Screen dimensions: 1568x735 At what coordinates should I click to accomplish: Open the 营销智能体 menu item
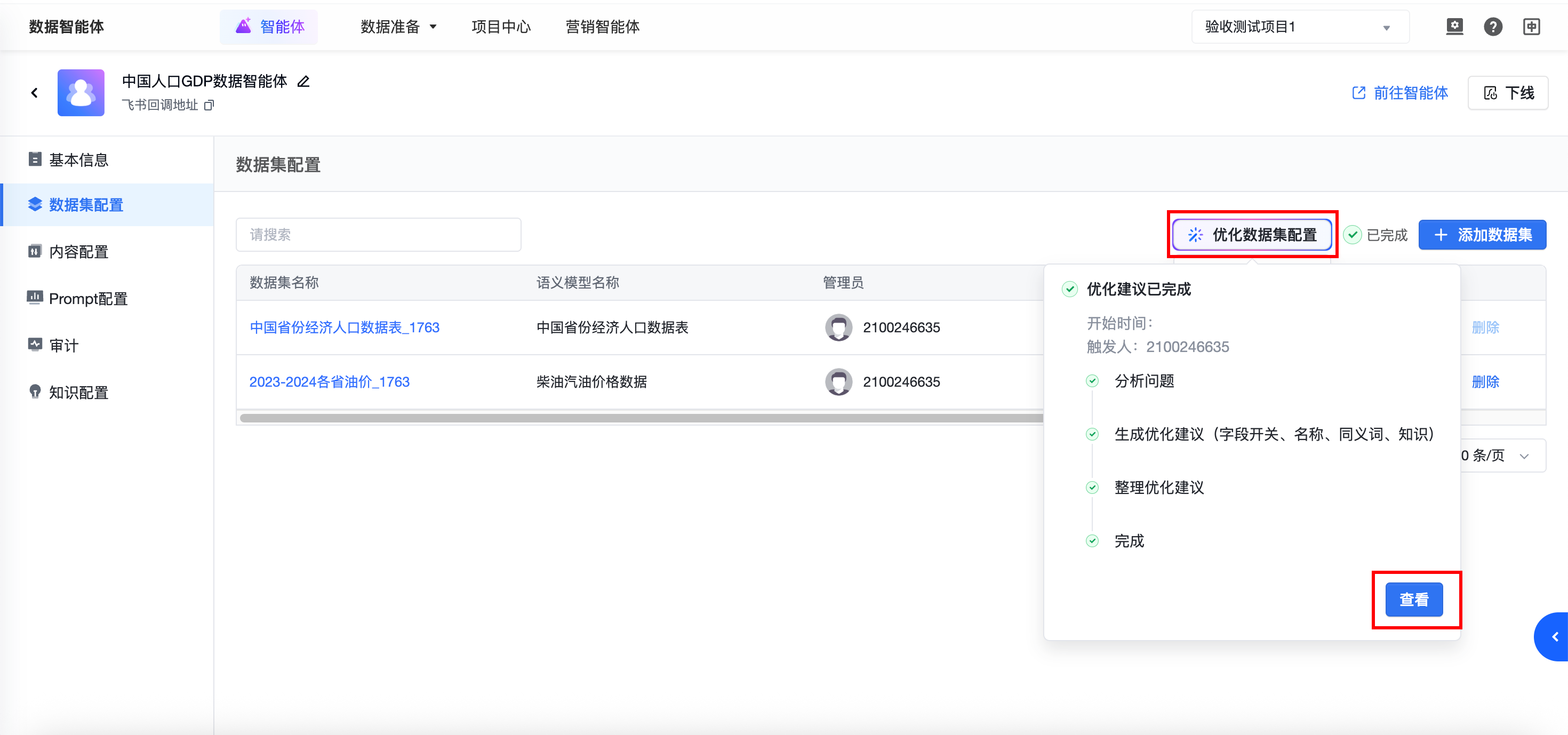[602, 27]
